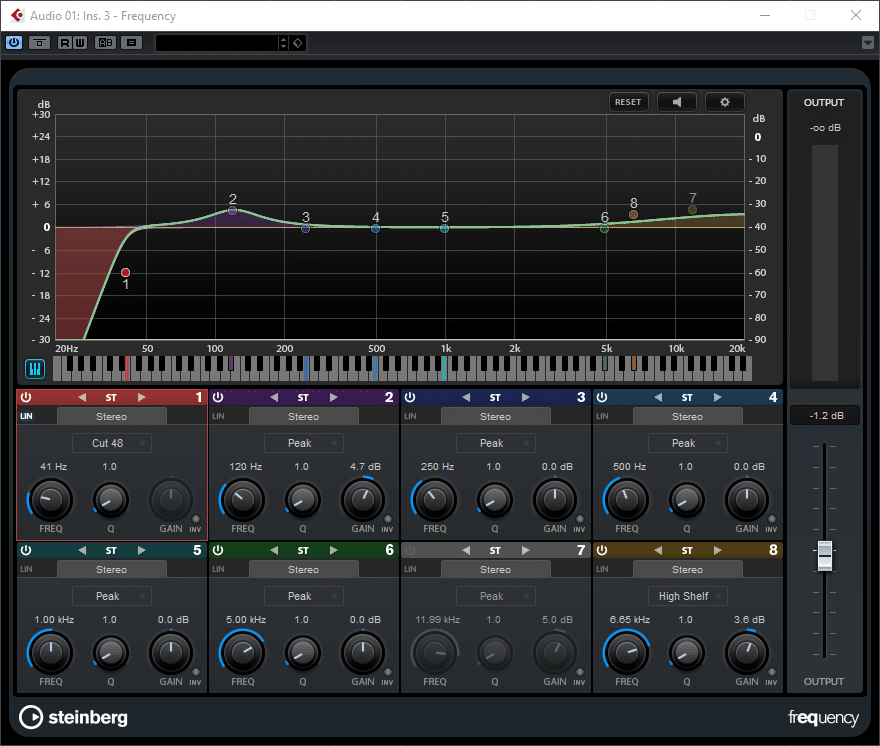The image size is (880, 746).
Task: Toggle LIN linear phase on band 1
Action: pos(26,417)
